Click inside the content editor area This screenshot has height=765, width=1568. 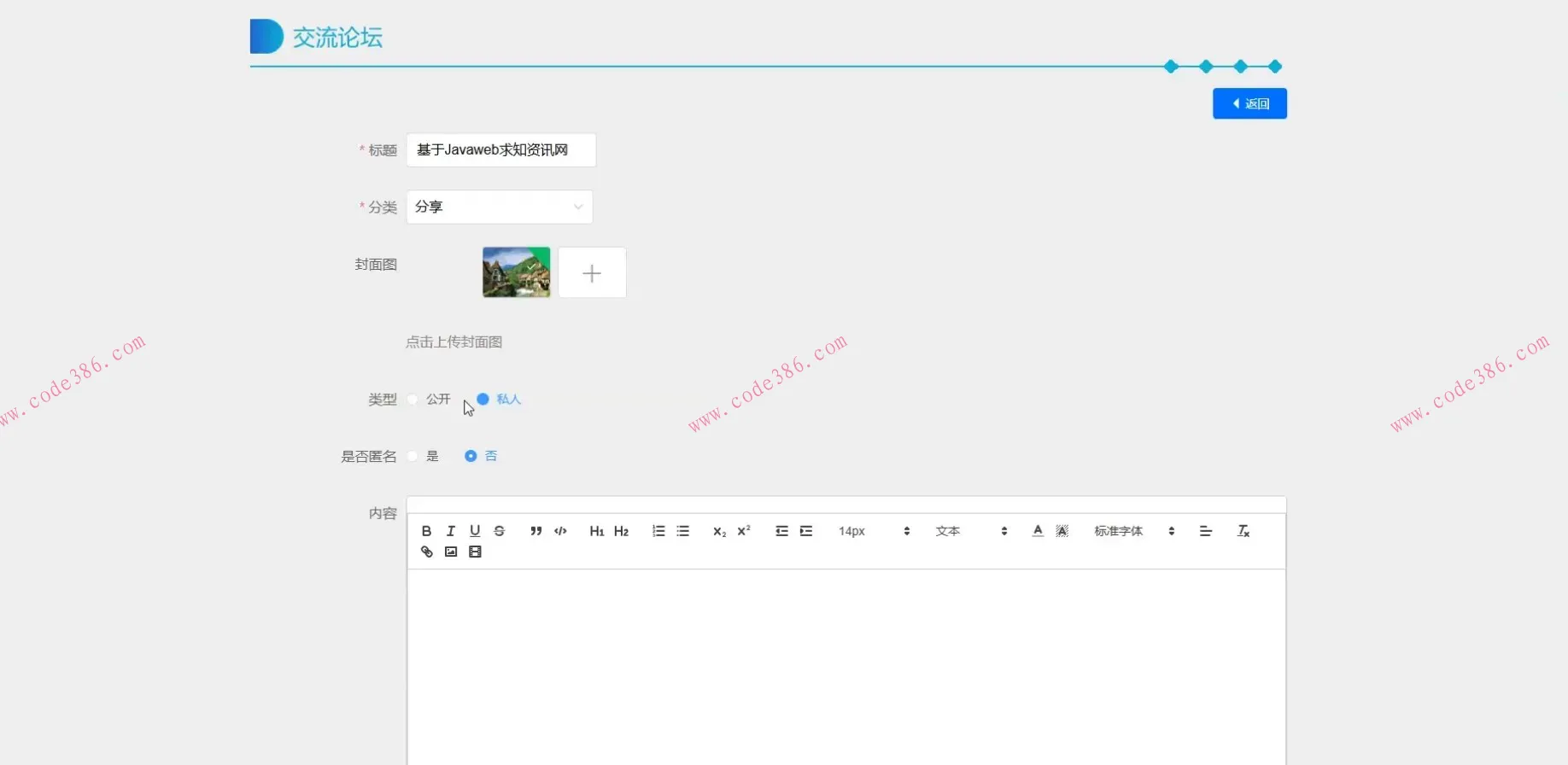(x=846, y=666)
